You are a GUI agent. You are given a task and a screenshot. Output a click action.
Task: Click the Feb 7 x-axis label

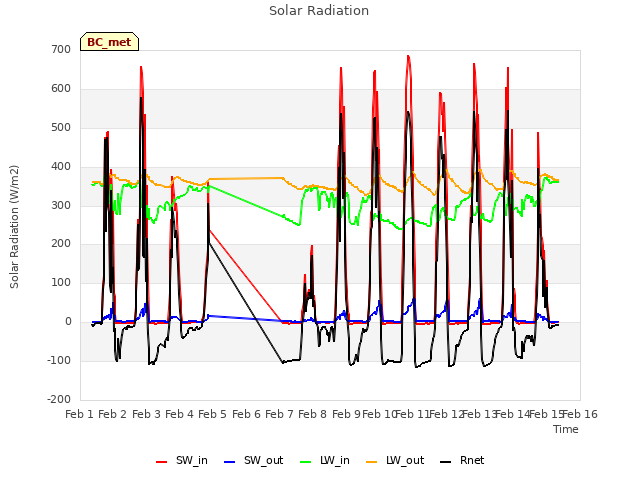[x=280, y=414]
